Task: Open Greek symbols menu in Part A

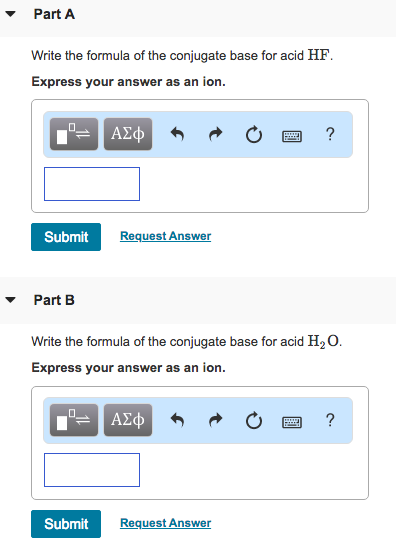Action: coord(128,134)
